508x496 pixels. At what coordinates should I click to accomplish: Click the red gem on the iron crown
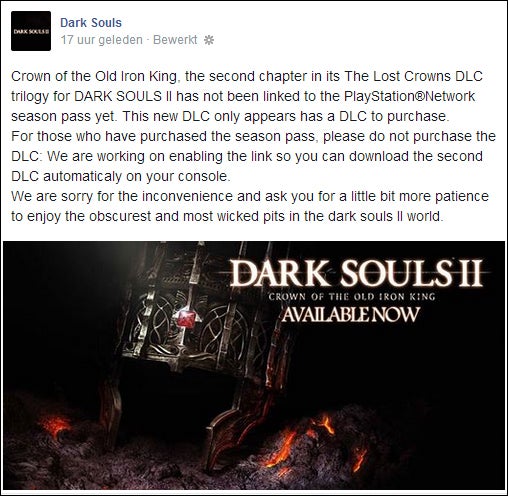point(185,319)
